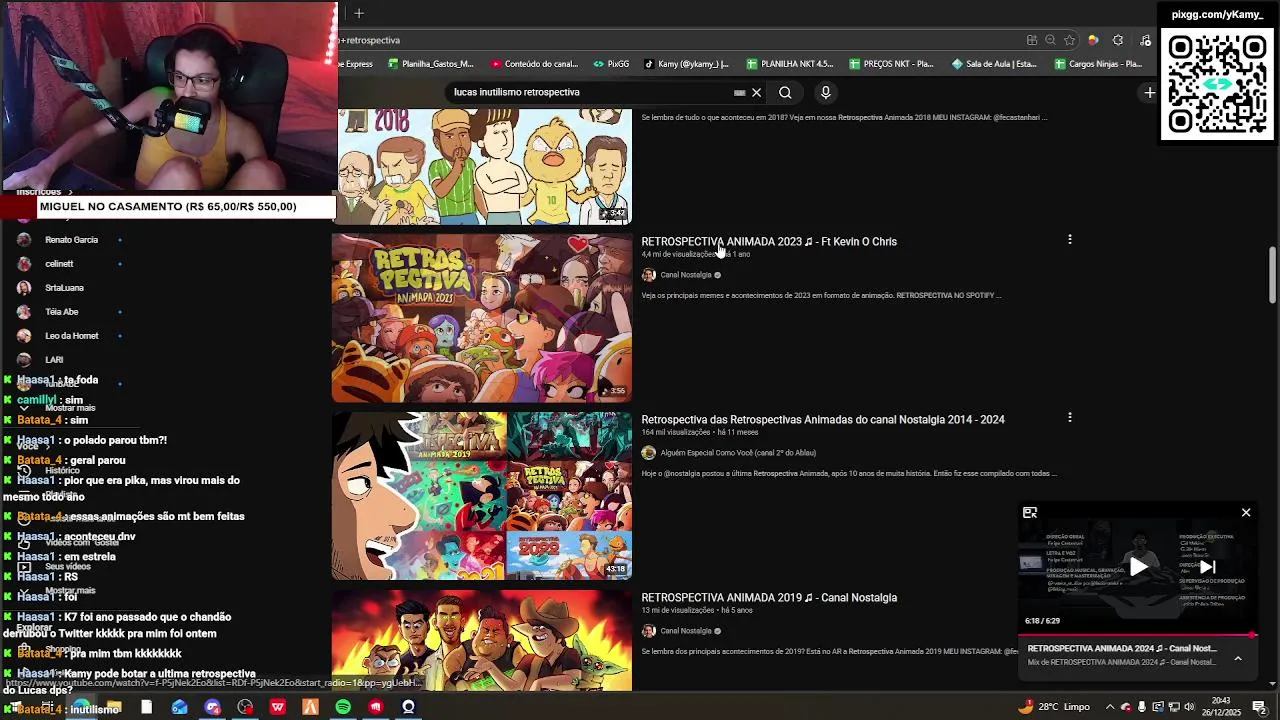The height and width of the screenshot is (720, 1280).
Task: Open Sala de Aula bookmark
Action: click(994, 64)
